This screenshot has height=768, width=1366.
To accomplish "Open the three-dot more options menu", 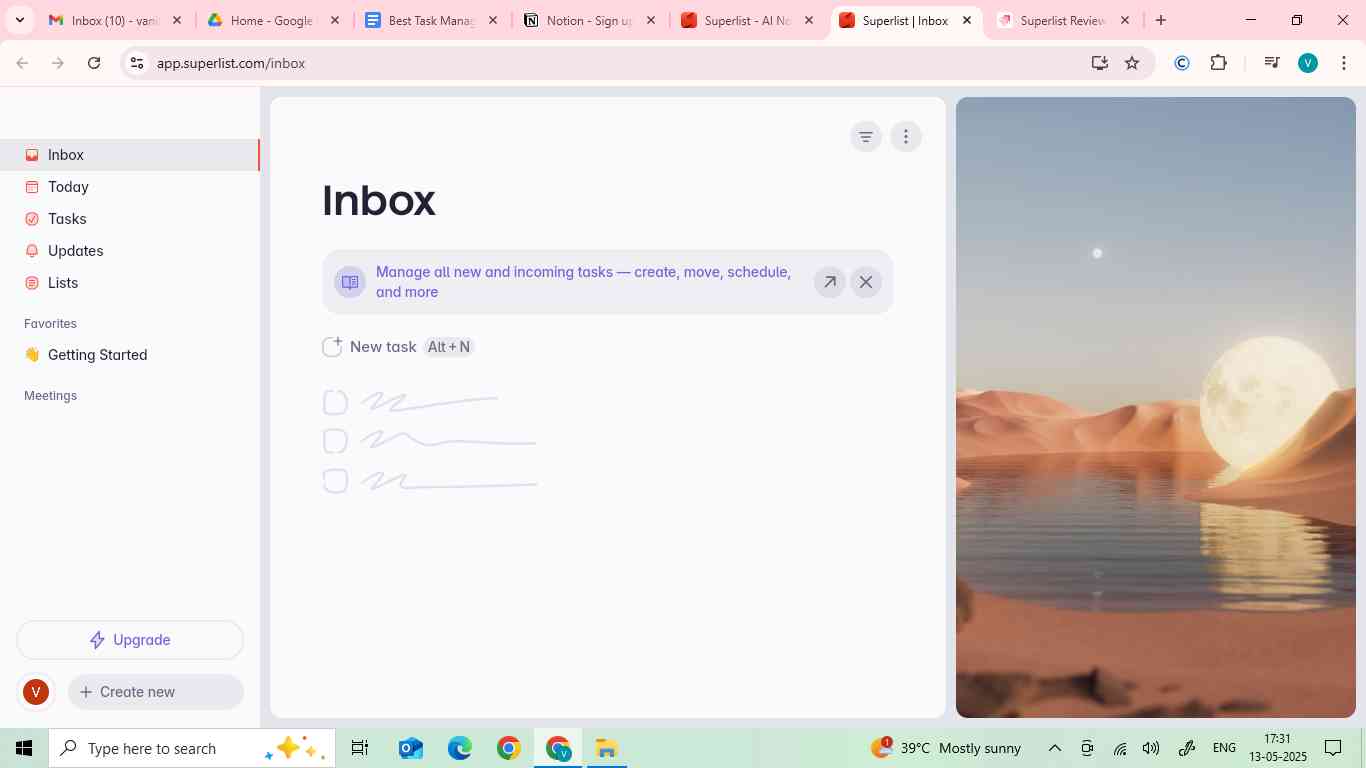I will click(906, 137).
